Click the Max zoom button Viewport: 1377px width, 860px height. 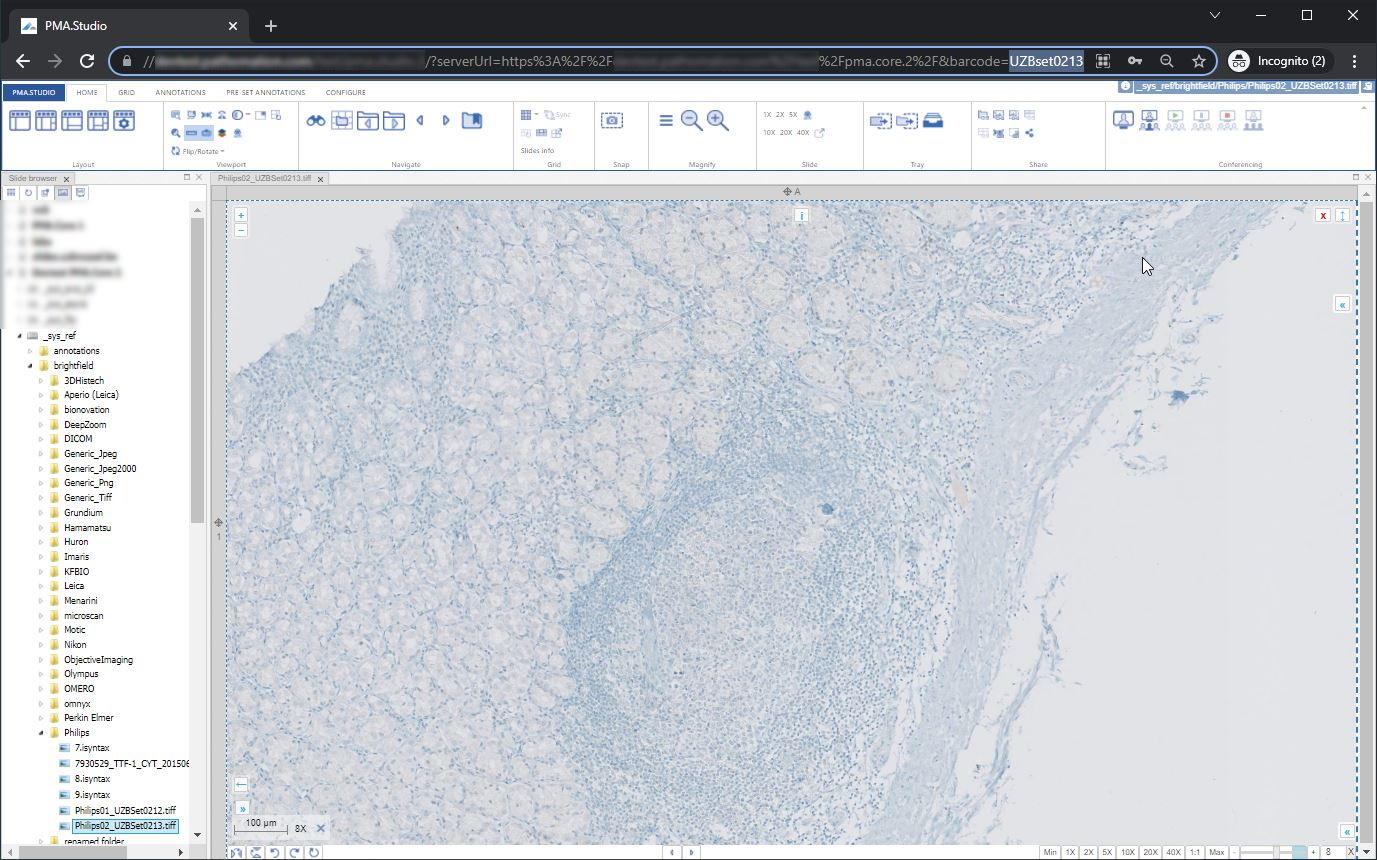click(1216, 852)
